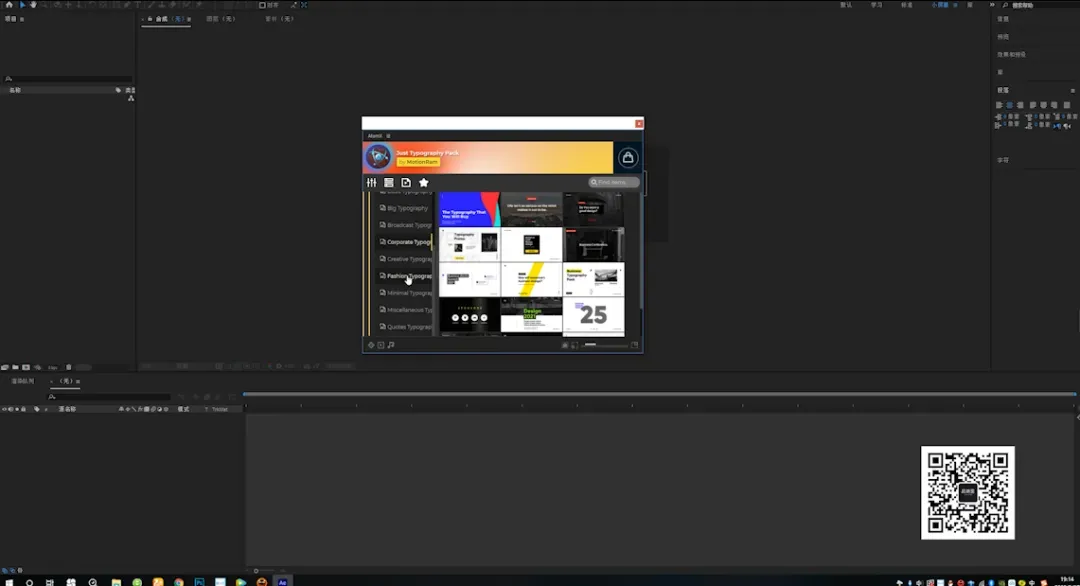Select the Broadcast Typography category
The height and width of the screenshot is (586, 1080).
(x=405, y=225)
